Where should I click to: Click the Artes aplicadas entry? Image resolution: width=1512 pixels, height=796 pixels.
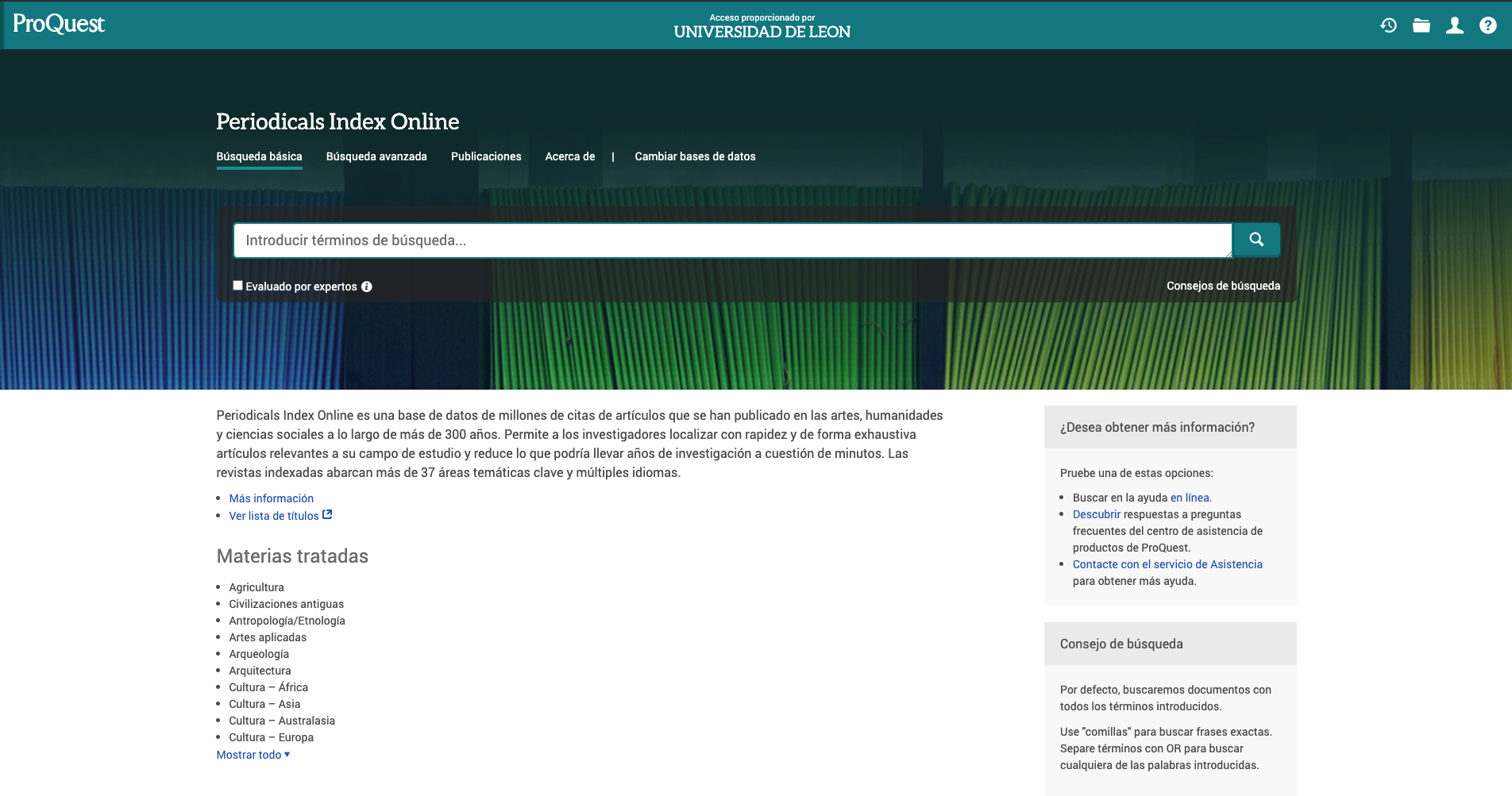268,637
